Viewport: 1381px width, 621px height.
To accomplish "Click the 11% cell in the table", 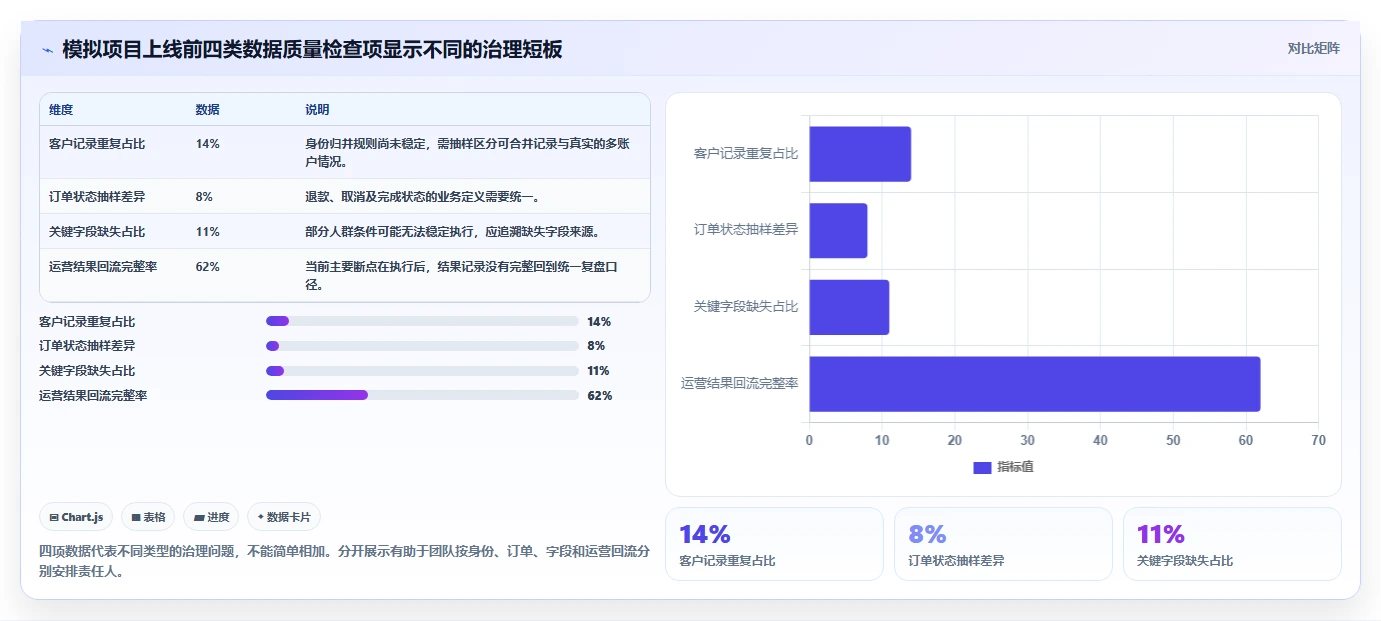I will tap(208, 232).
